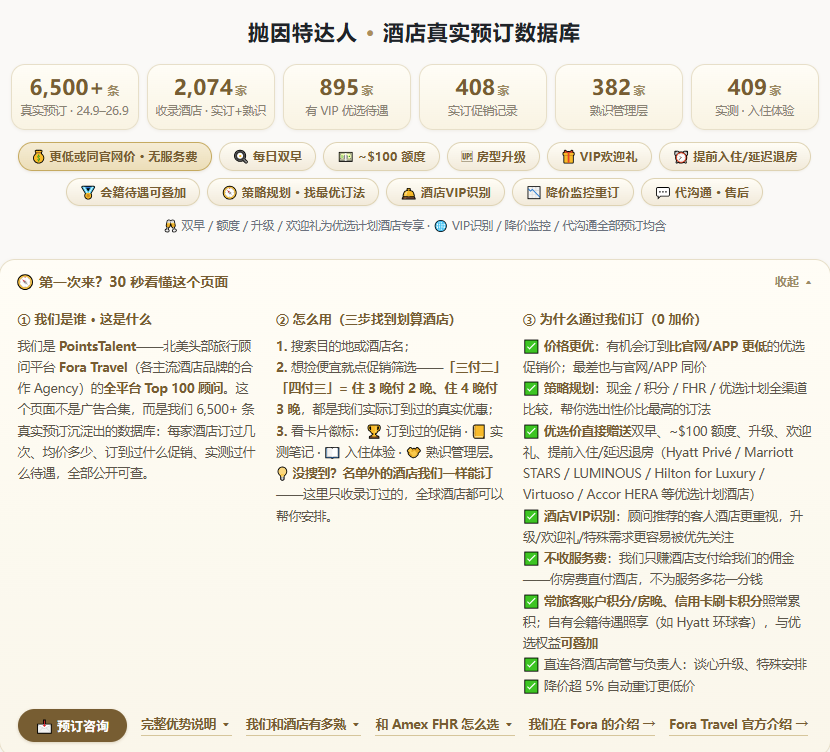Click the 2,074 家 收录酒店 stat card

tap(211, 97)
